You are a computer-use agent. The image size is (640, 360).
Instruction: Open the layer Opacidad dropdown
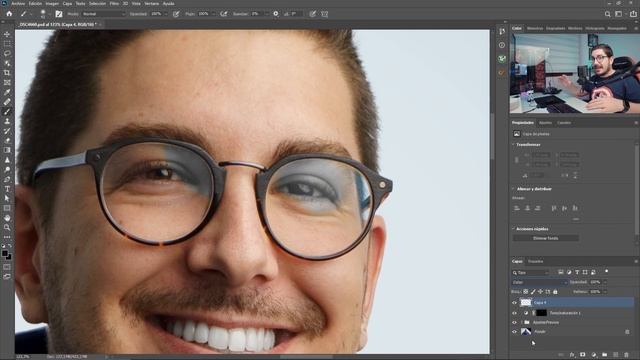pos(604,282)
